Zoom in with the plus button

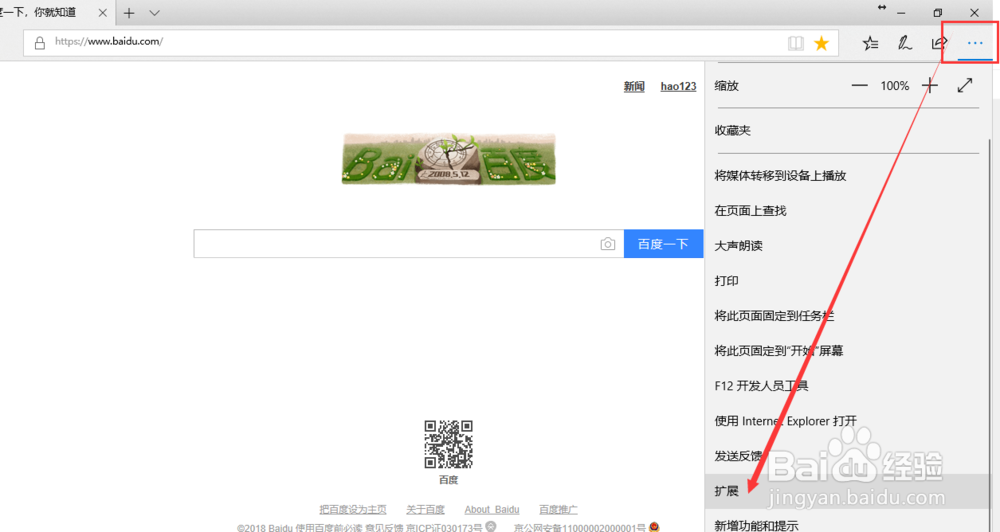pyautogui.click(x=929, y=85)
